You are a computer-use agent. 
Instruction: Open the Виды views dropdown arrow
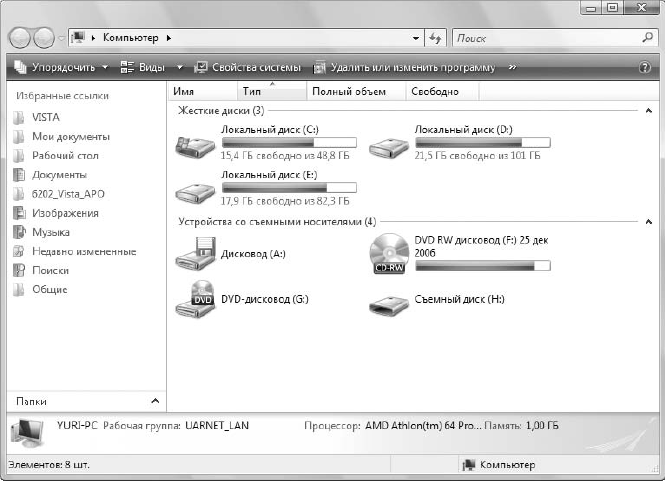tap(180, 67)
